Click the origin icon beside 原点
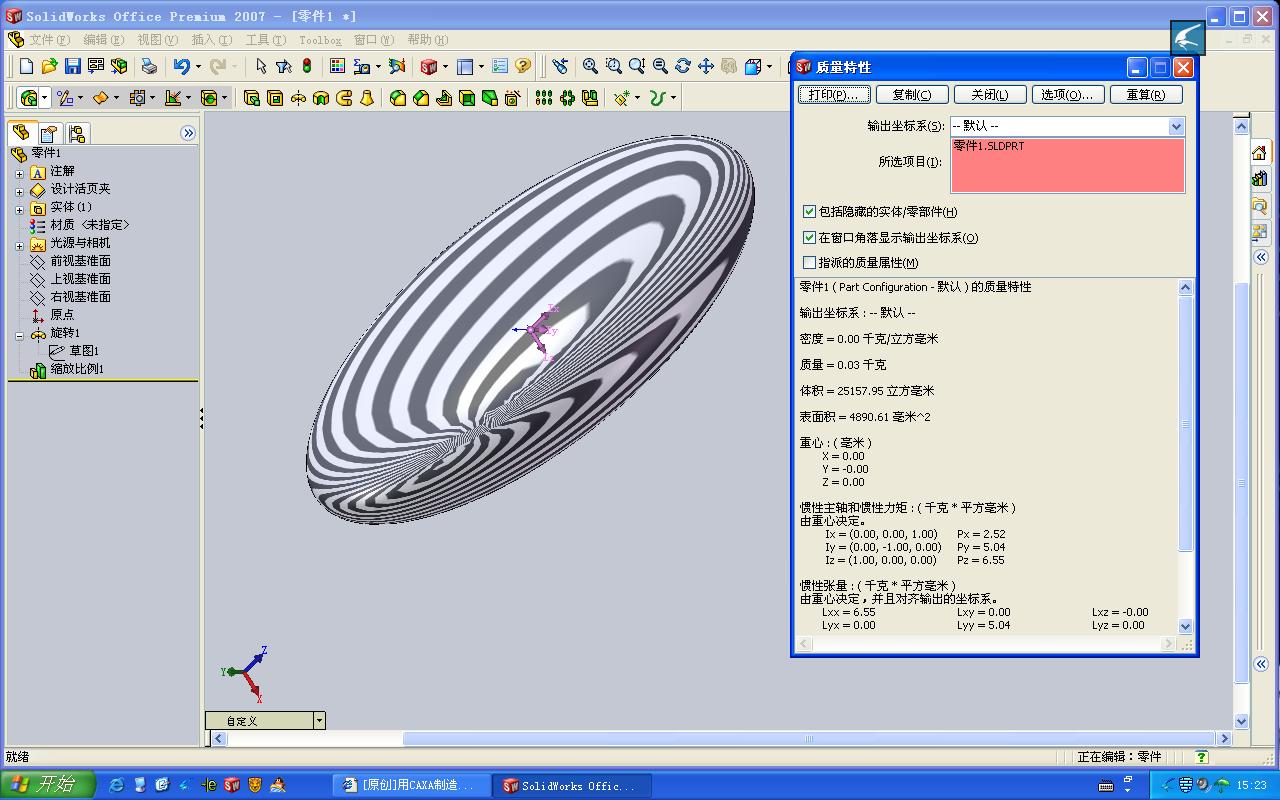 pos(38,315)
